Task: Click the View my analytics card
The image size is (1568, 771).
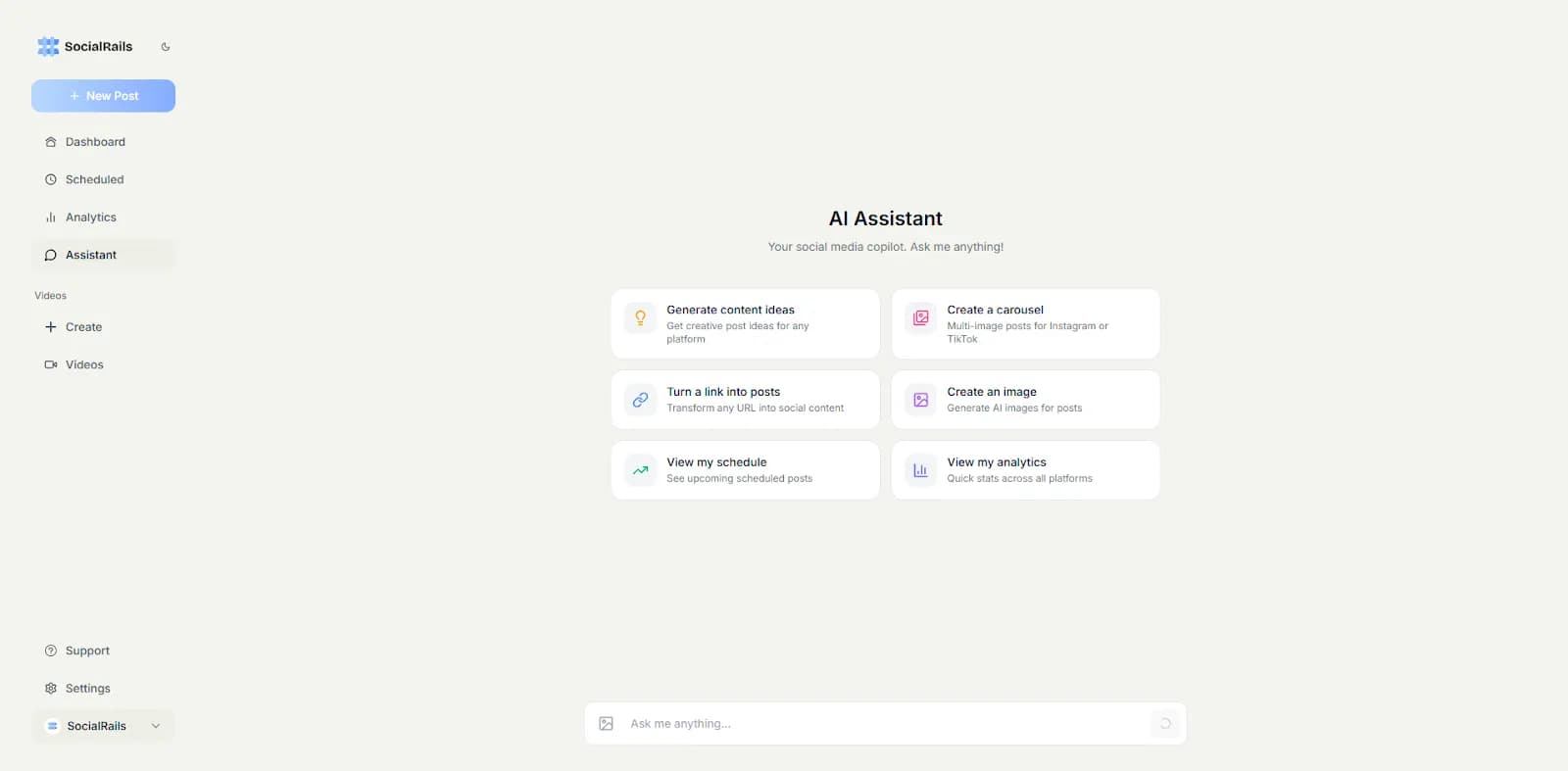Action: pos(1024,470)
